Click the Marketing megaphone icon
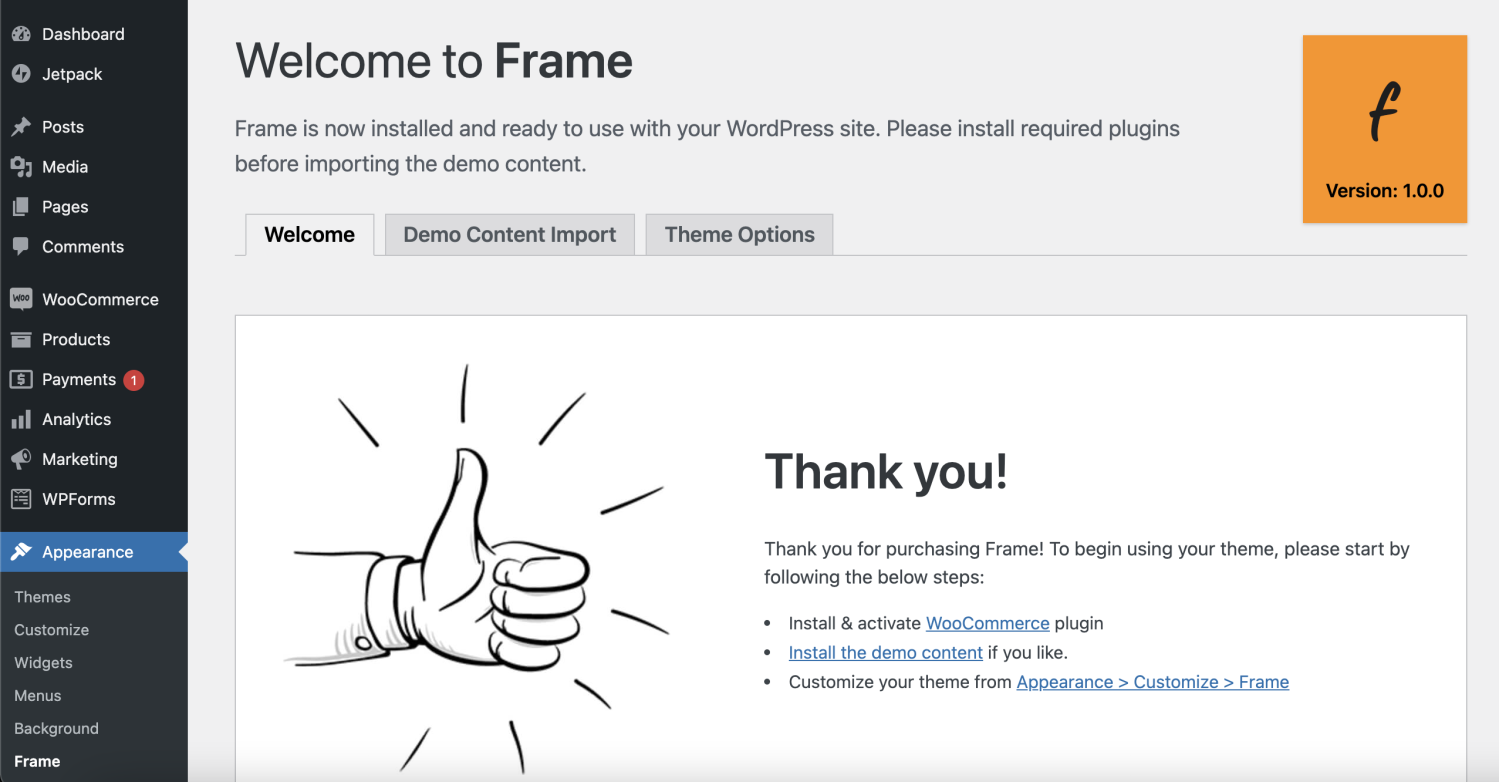The width and height of the screenshot is (1499, 782). pyautogui.click(x=22, y=459)
